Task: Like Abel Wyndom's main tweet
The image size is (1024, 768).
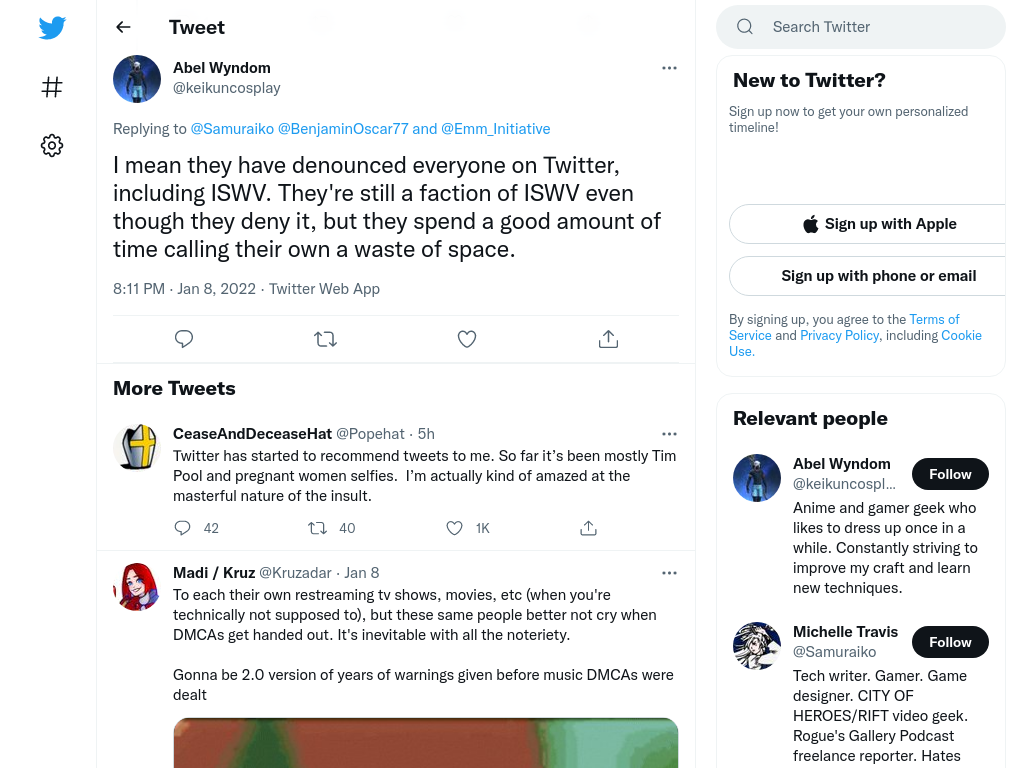Action: 466,339
